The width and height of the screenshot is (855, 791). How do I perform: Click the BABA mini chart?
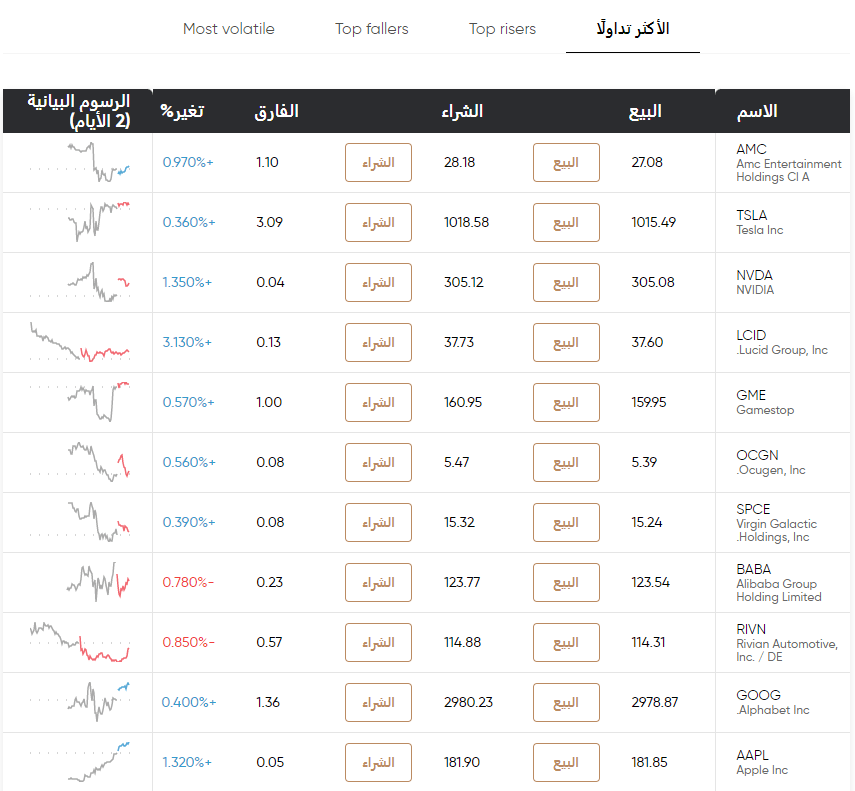77,582
